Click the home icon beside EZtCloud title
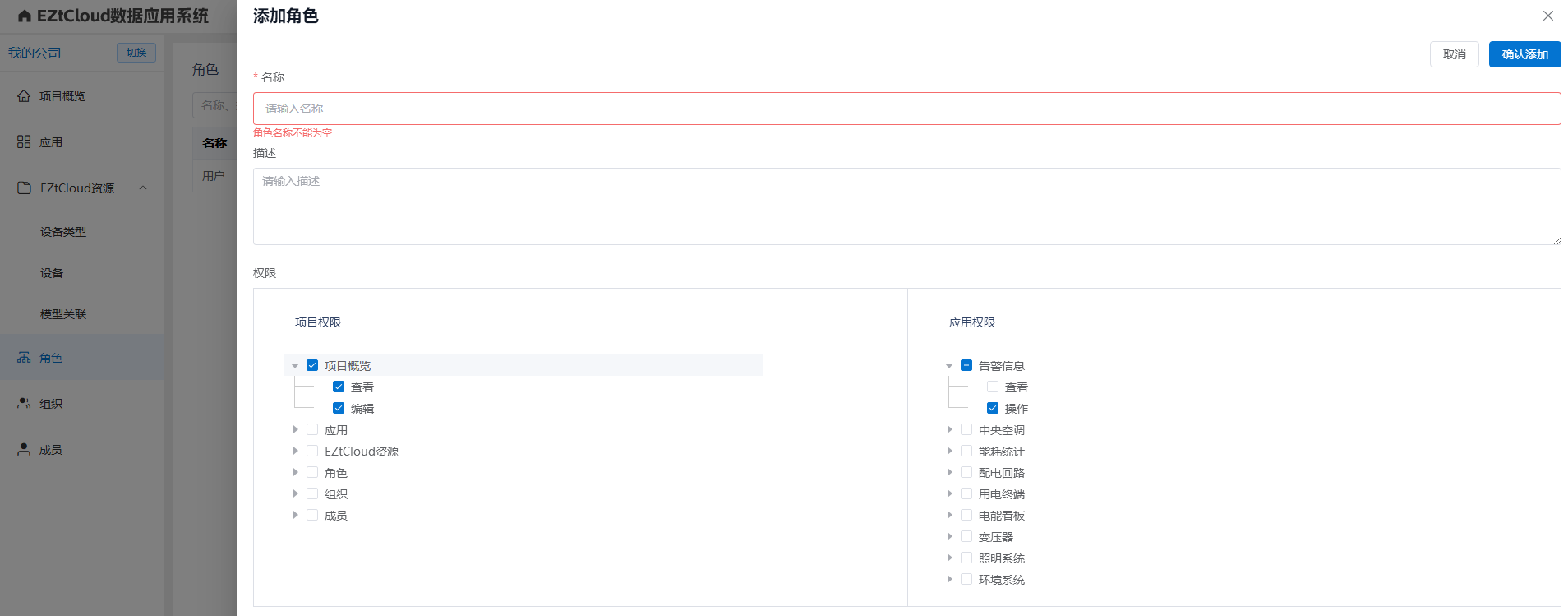Viewport: 1568px width, 616px height. [x=25, y=16]
